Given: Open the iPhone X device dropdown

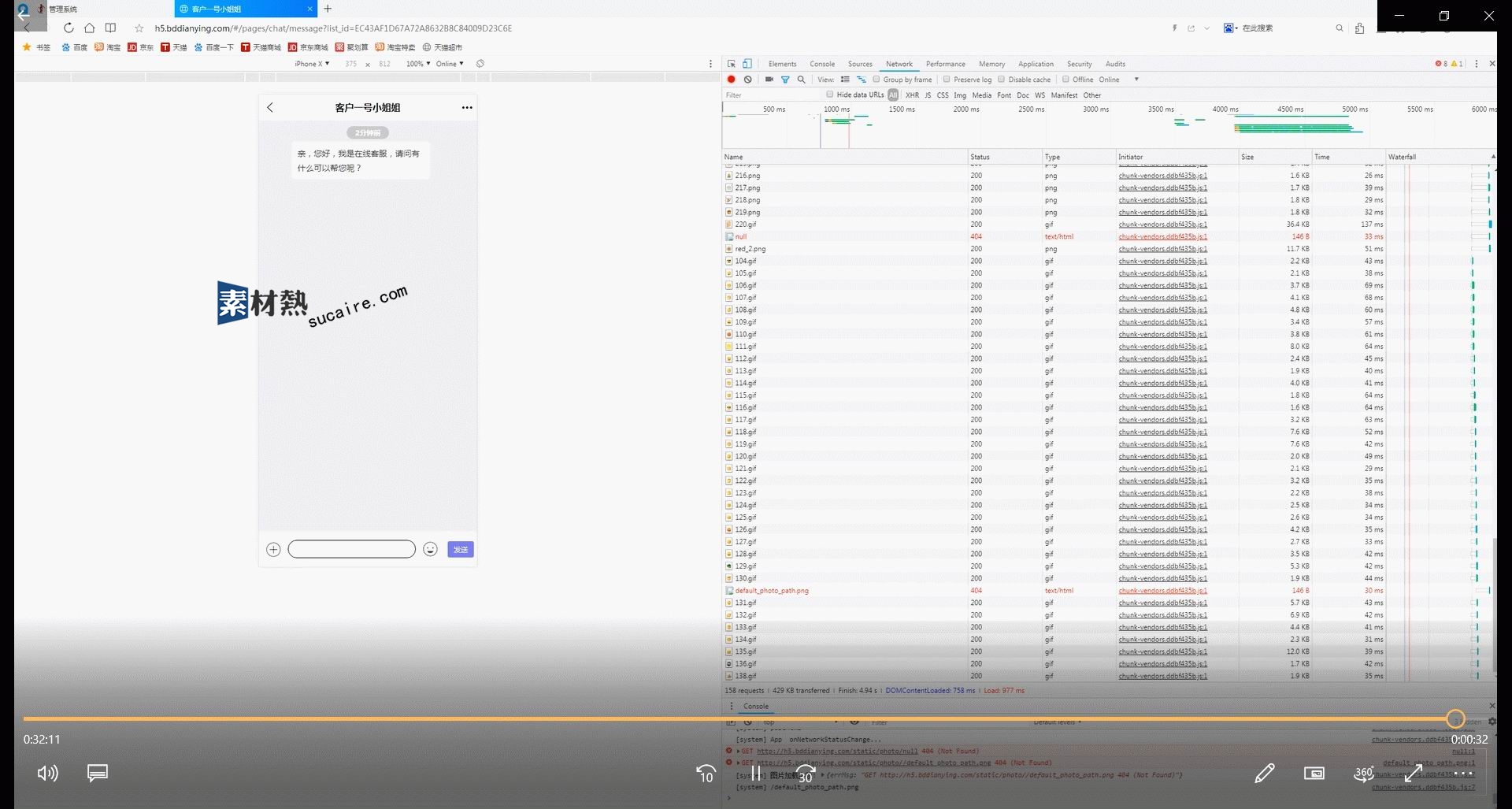Looking at the screenshot, I should 312,64.
